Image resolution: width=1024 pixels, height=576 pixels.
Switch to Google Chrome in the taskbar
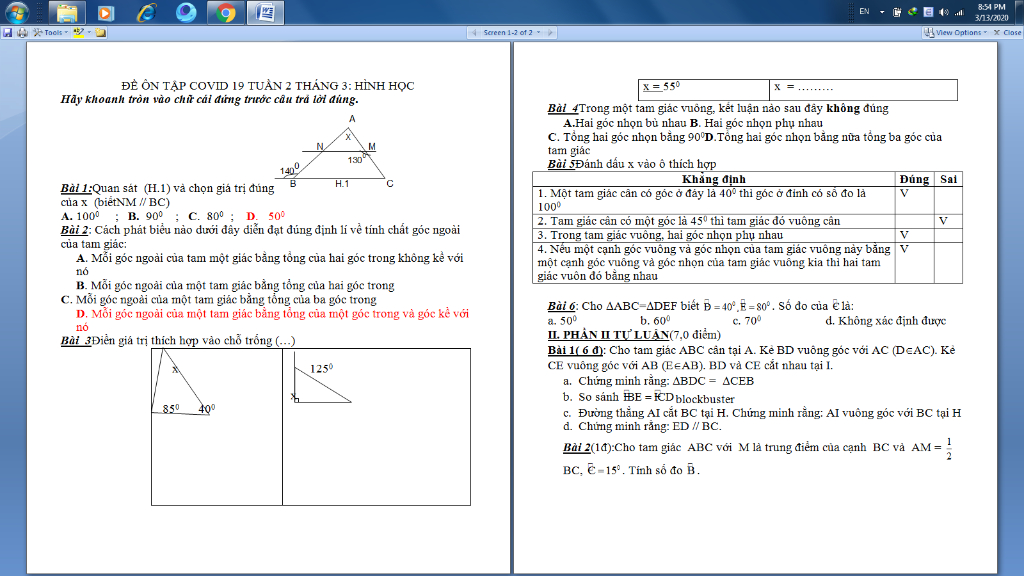click(225, 12)
